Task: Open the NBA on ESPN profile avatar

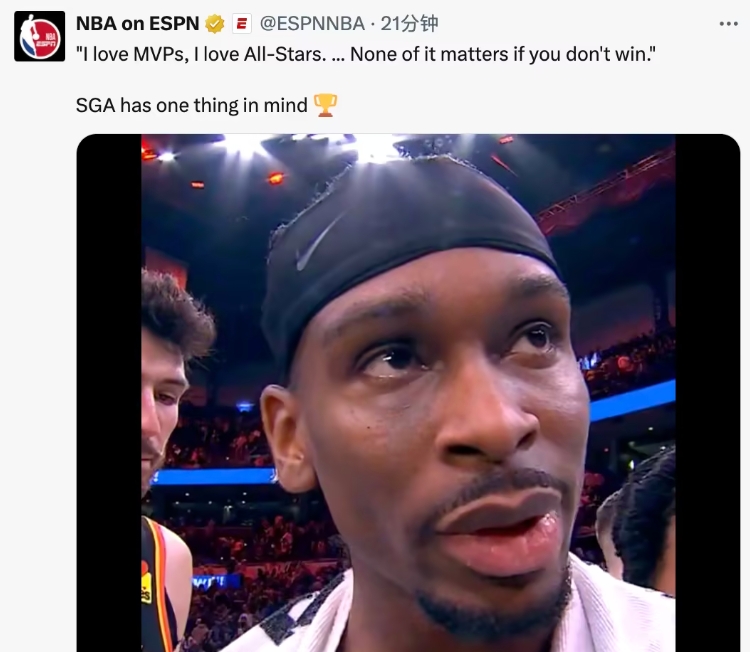Action: pos(39,36)
